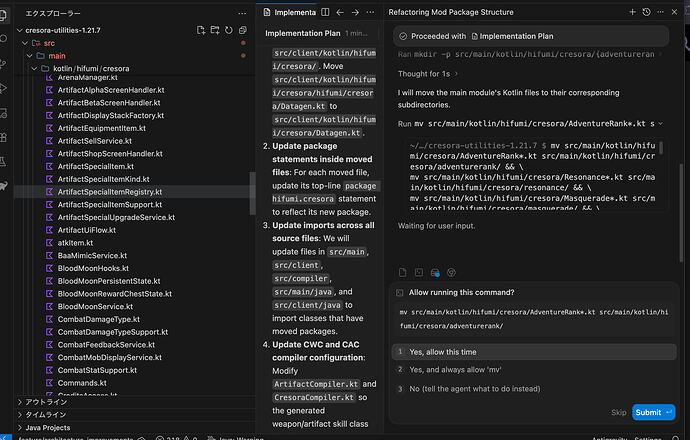Click the New File icon in Explorer
This screenshot has width=690, height=440.
point(201,30)
